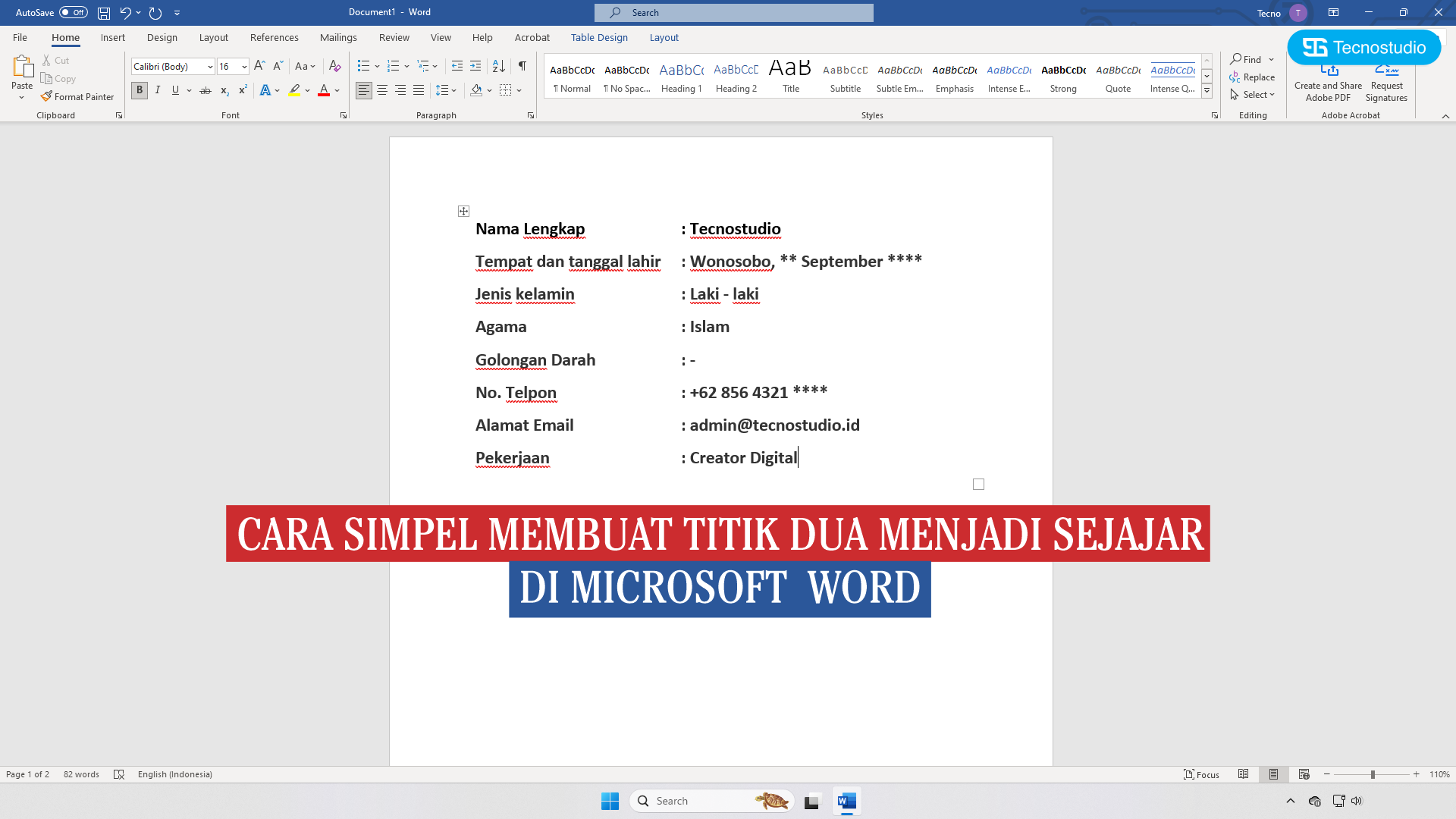Screen dimensions: 1456x819
Task: Click the Find button
Action: click(x=1246, y=59)
